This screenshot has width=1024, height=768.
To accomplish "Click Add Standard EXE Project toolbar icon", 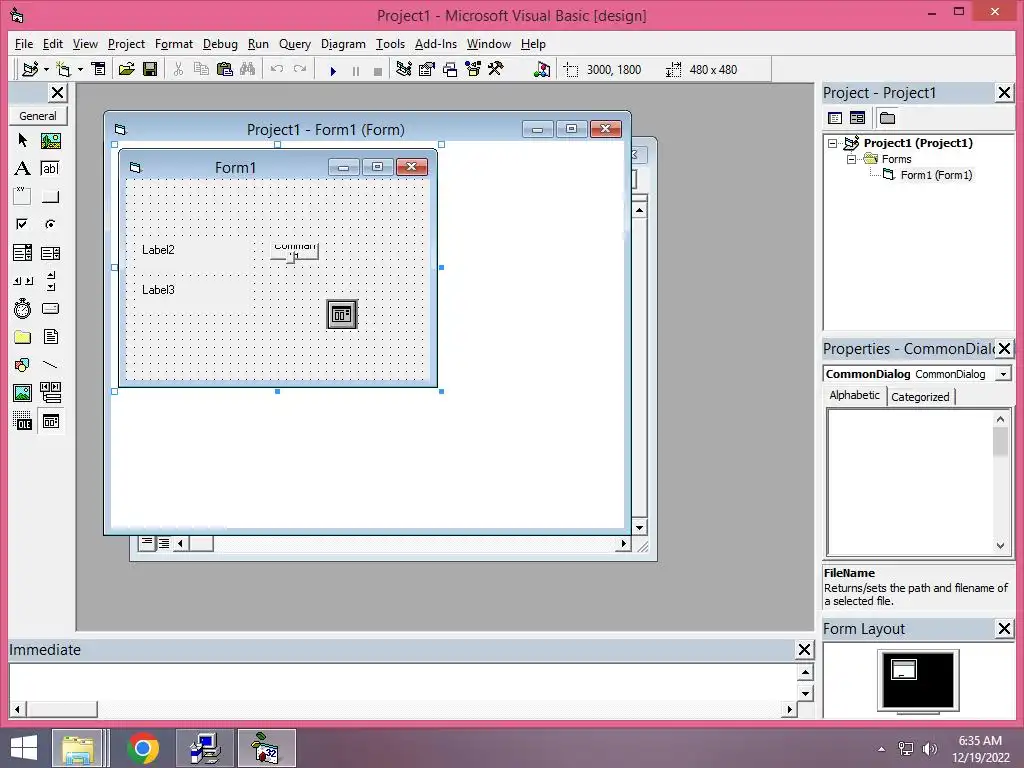I will [x=29, y=69].
